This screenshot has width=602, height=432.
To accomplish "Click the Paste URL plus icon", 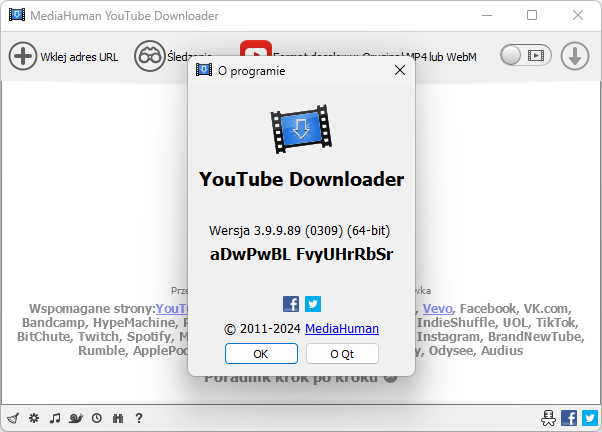I will tap(23, 56).
